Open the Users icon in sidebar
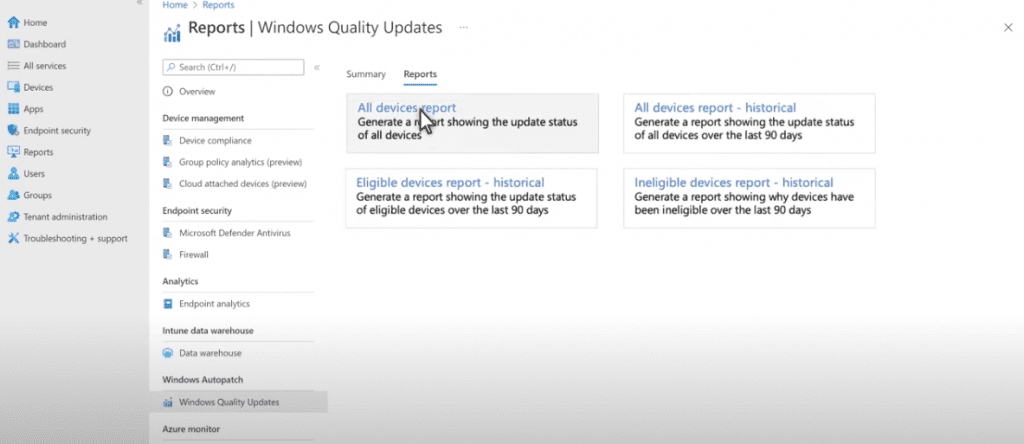 tap(13, 174)
